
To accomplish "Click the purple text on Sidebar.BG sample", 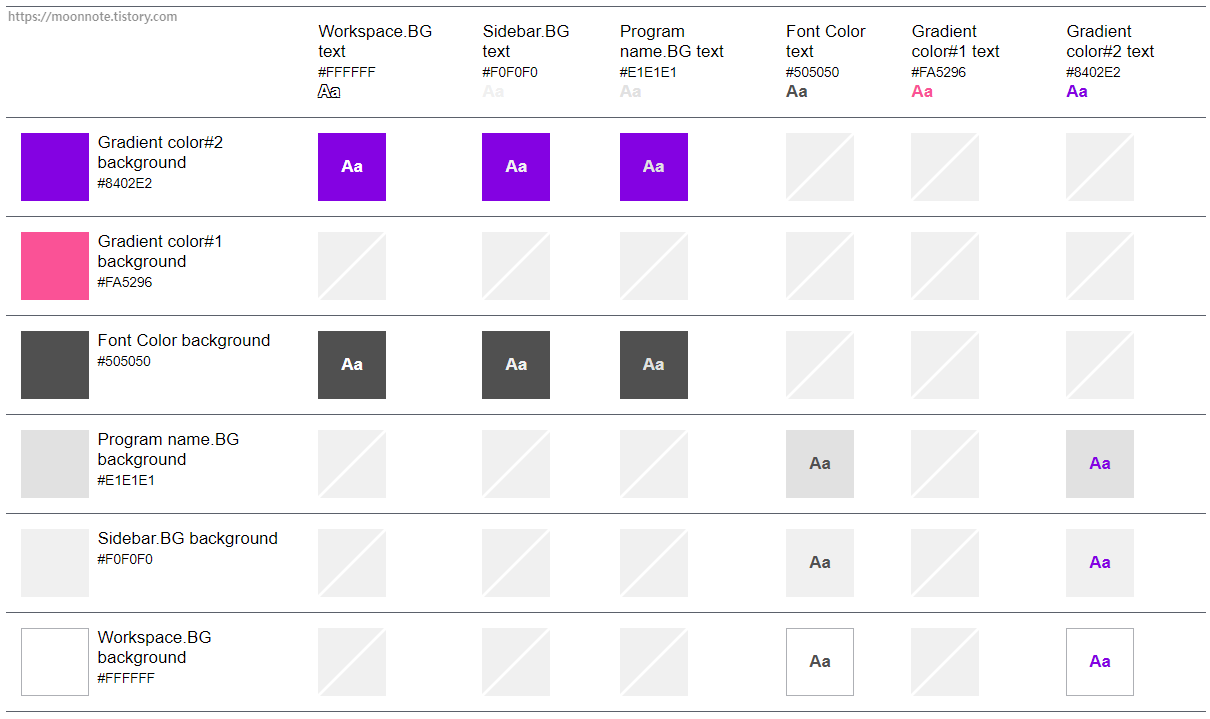I will pos(1100,563).
